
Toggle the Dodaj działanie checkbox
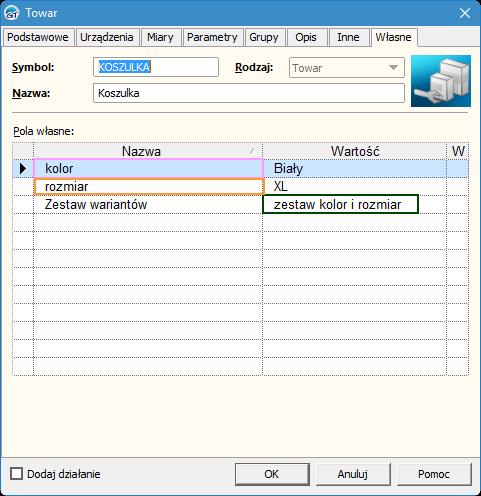click(x=17, y=474)
